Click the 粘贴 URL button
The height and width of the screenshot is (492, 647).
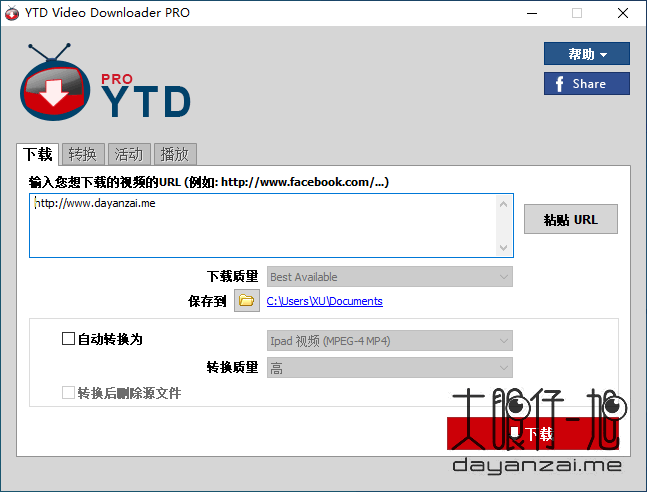pos(571,219)
